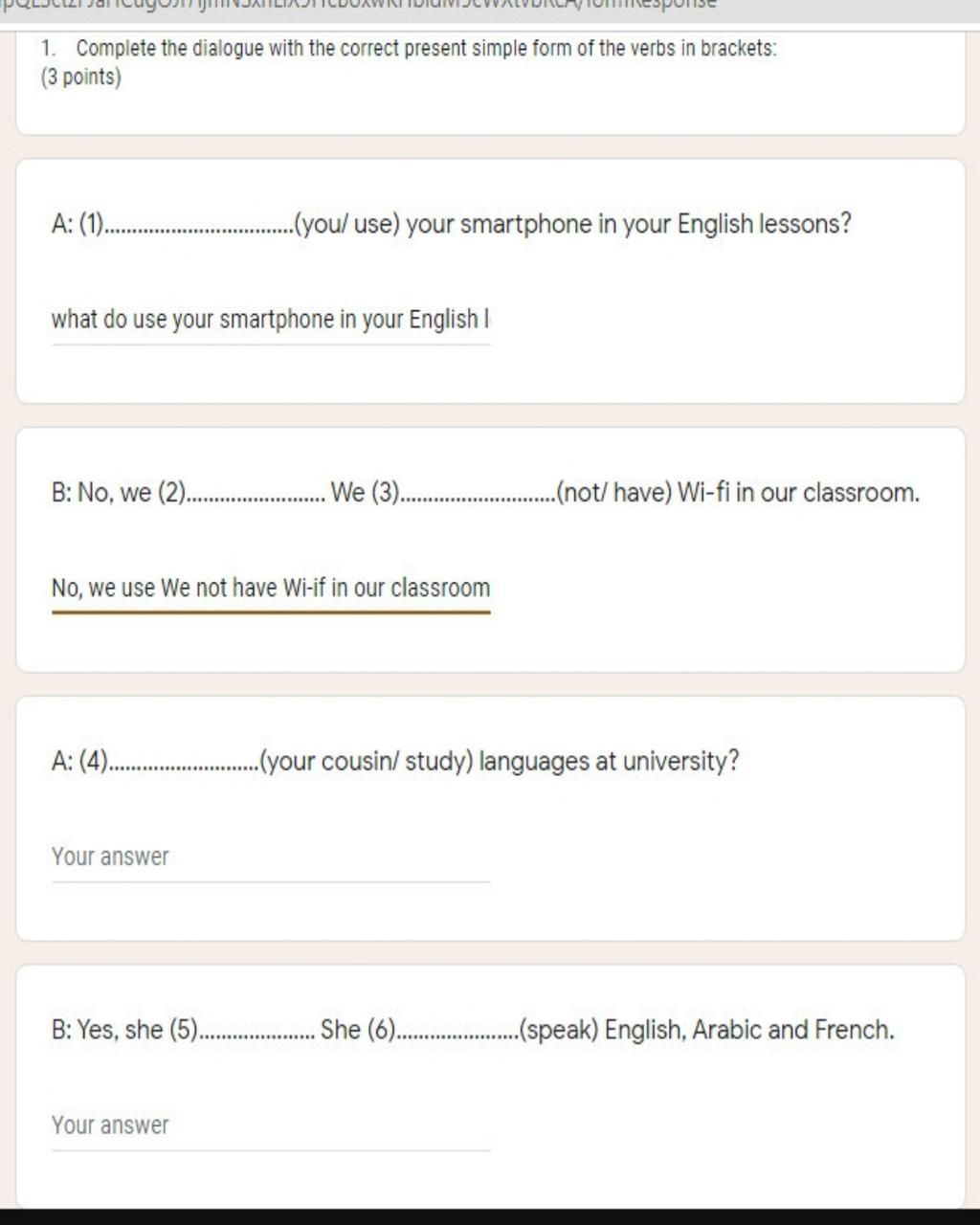Click the dotted blank numbered (1)
Image resolution: width=980 pixels, height=1225 pixels.
coord(200,228)
